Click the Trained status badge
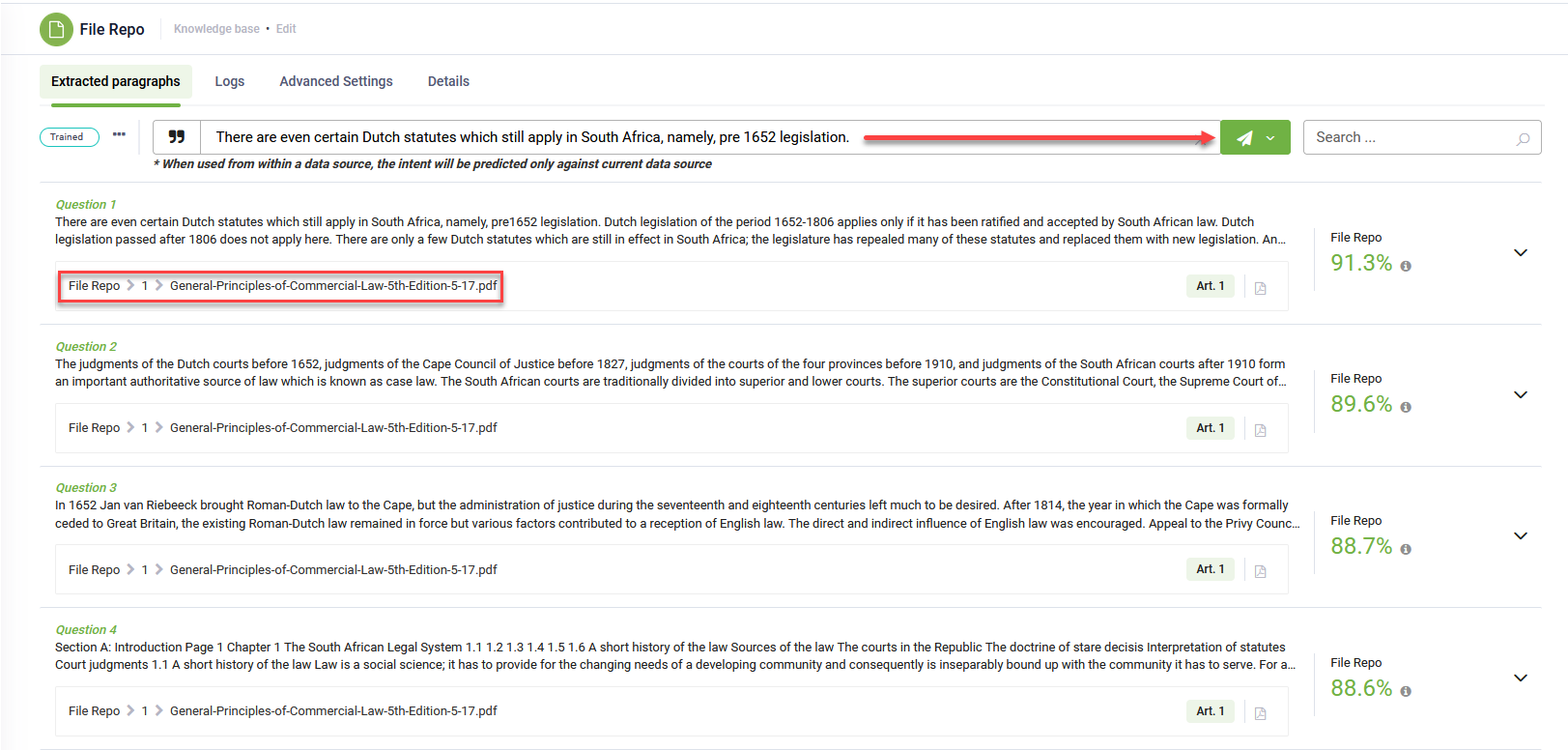The height and width of the screenshot is (750, 1568). (68, 137)
